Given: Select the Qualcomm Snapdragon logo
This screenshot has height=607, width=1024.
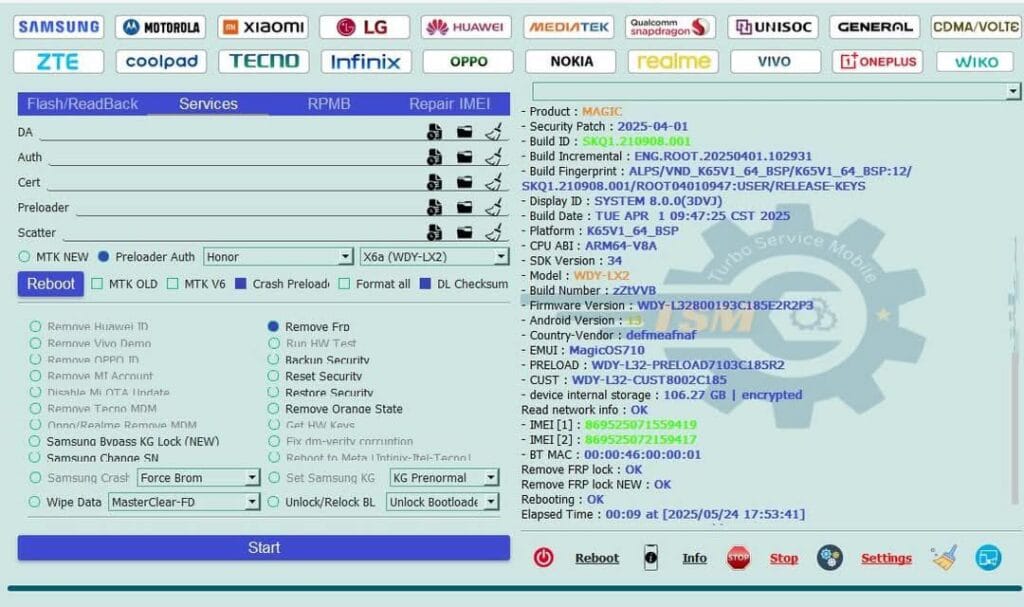Looking at the screenshot, I should tap(670, 27).
